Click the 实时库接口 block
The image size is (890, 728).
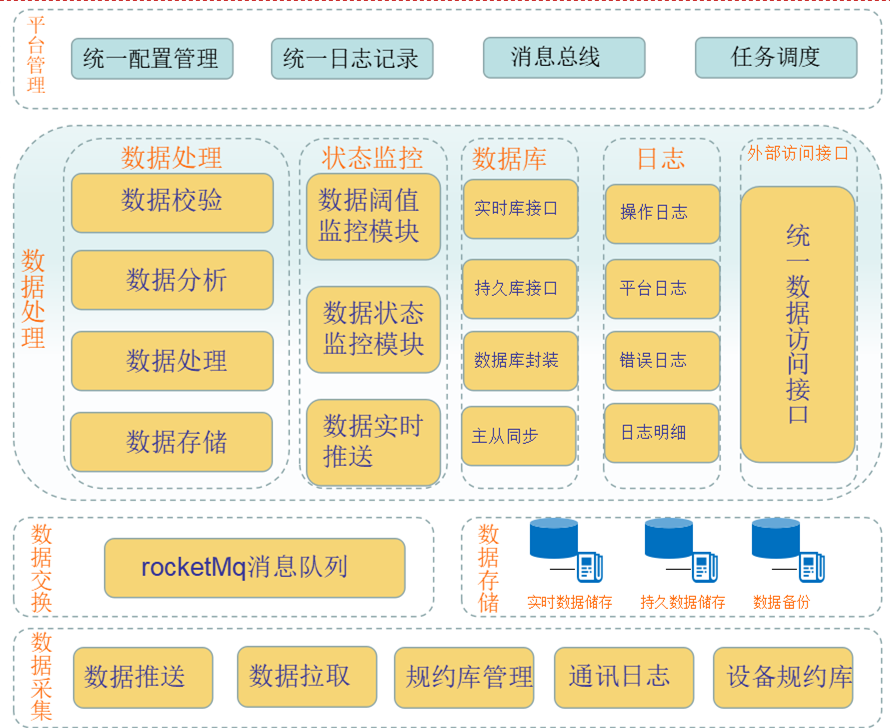519,209
